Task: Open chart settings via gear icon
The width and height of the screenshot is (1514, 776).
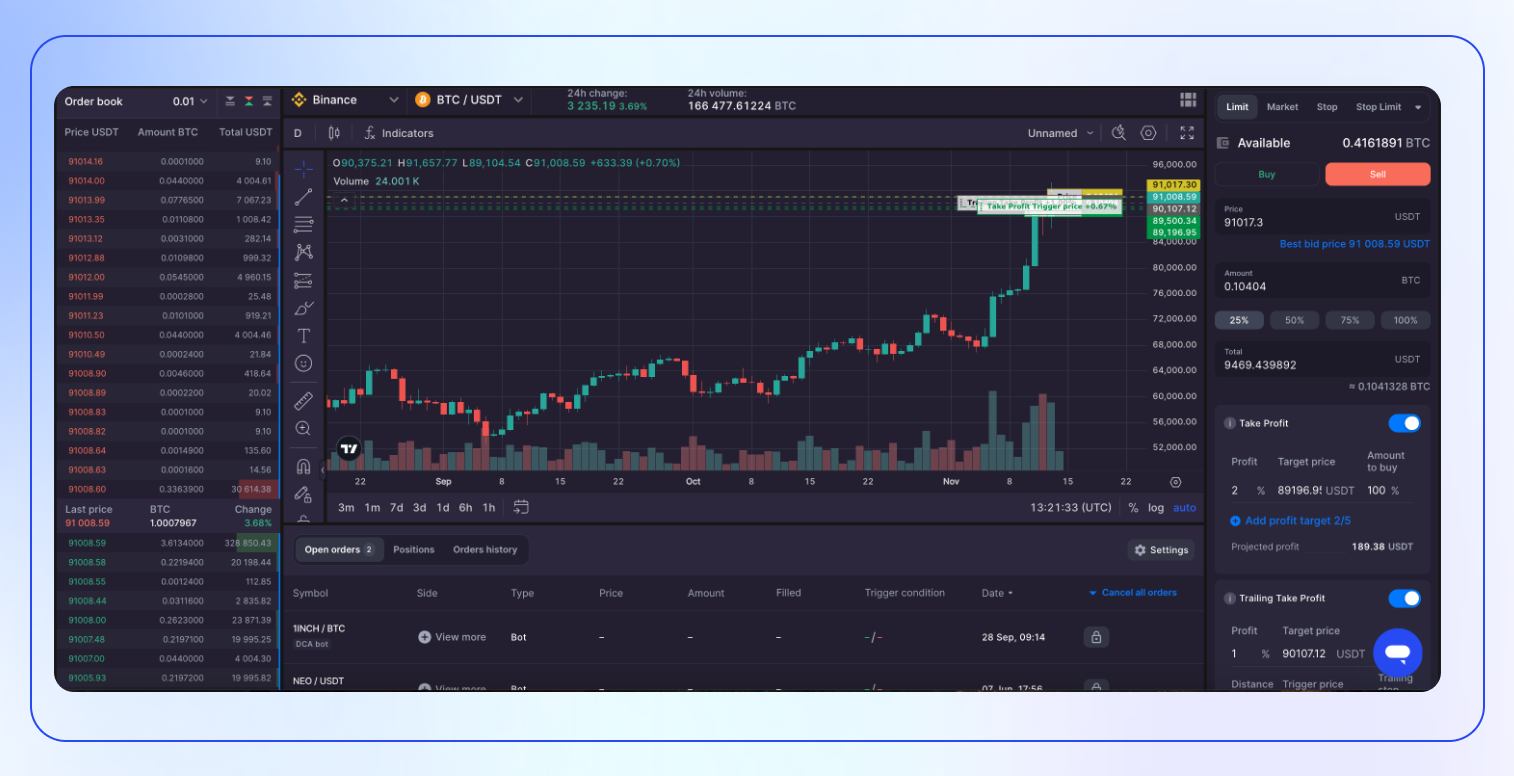Action: coord(1147,132)
